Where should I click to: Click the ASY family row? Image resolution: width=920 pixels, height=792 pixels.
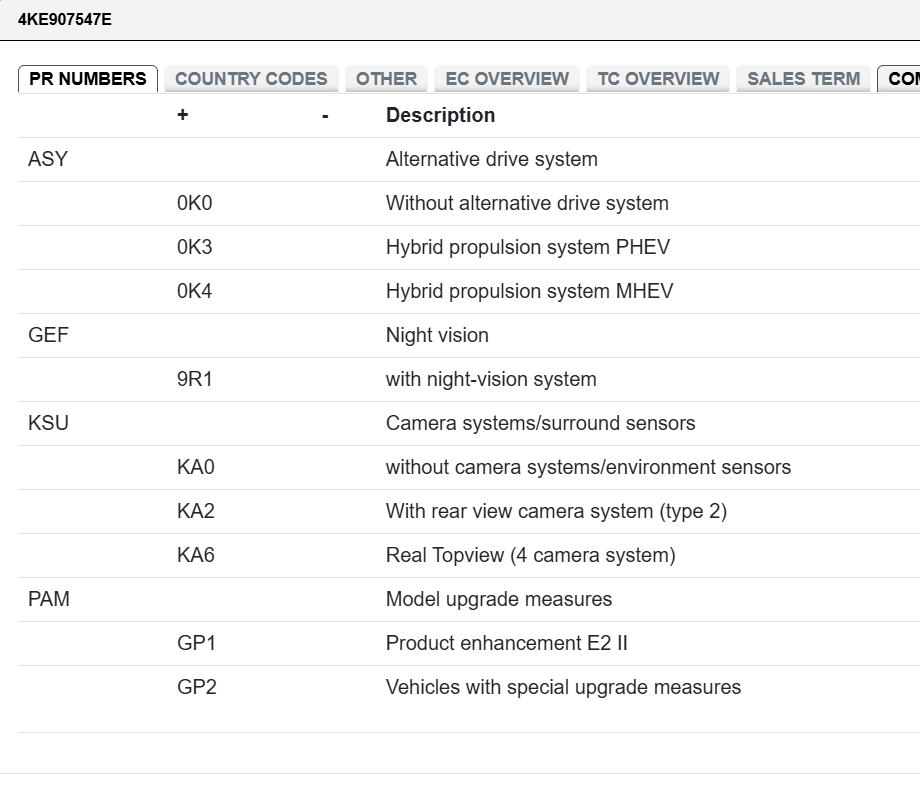(x=469, y=160)
